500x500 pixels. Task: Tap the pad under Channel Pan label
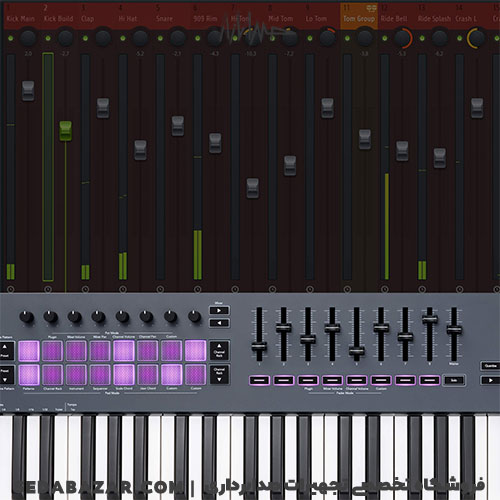pos(148,351)
